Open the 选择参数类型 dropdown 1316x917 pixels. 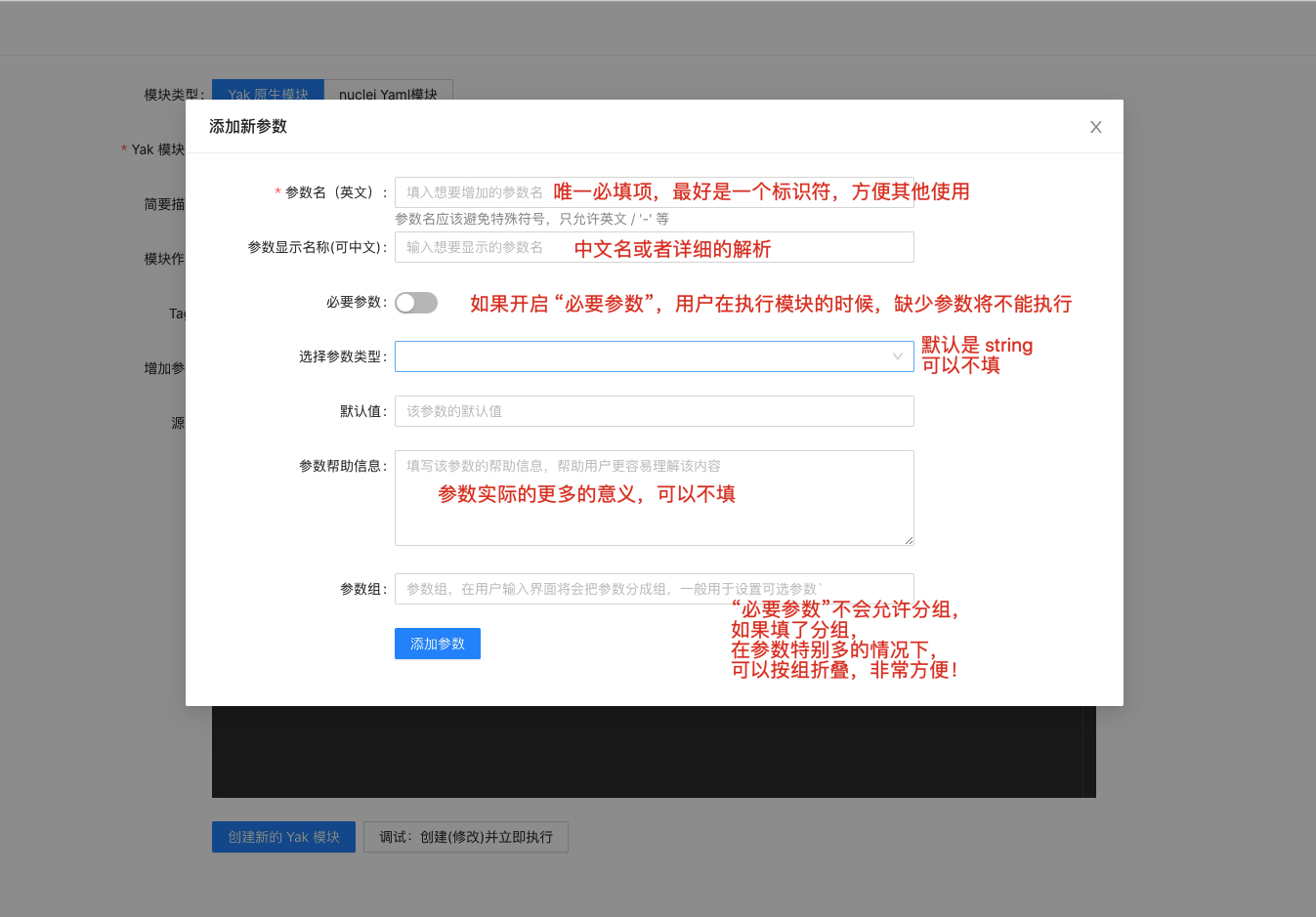(645, 356)
